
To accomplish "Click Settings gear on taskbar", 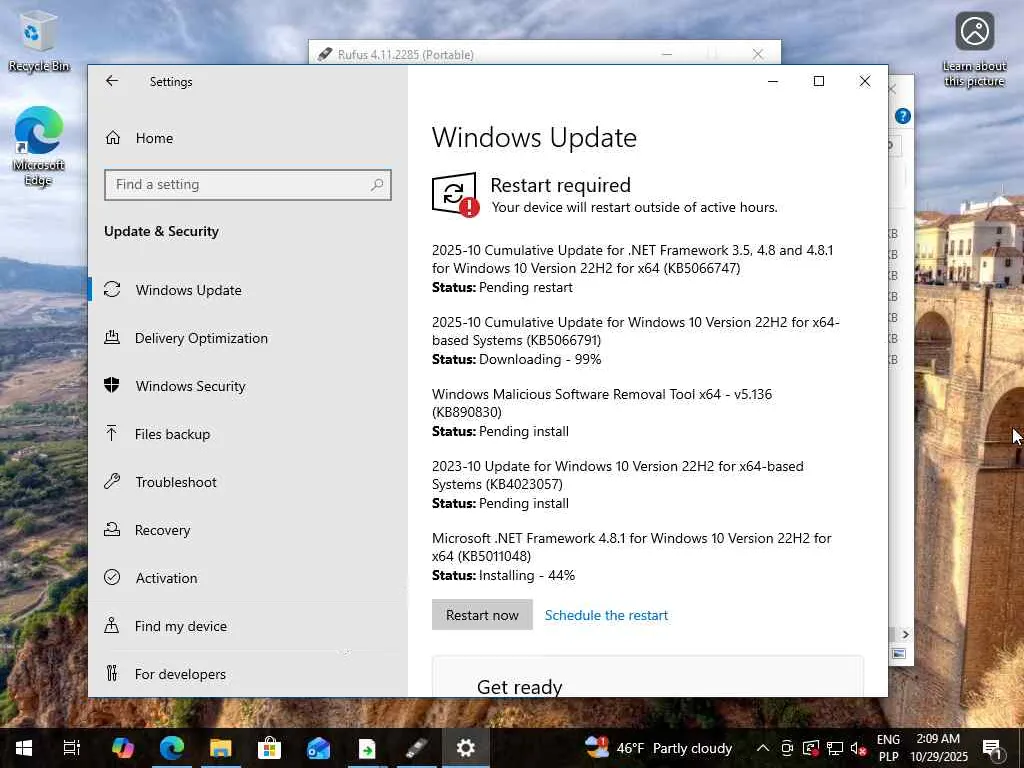I will (x=466, y=748).
